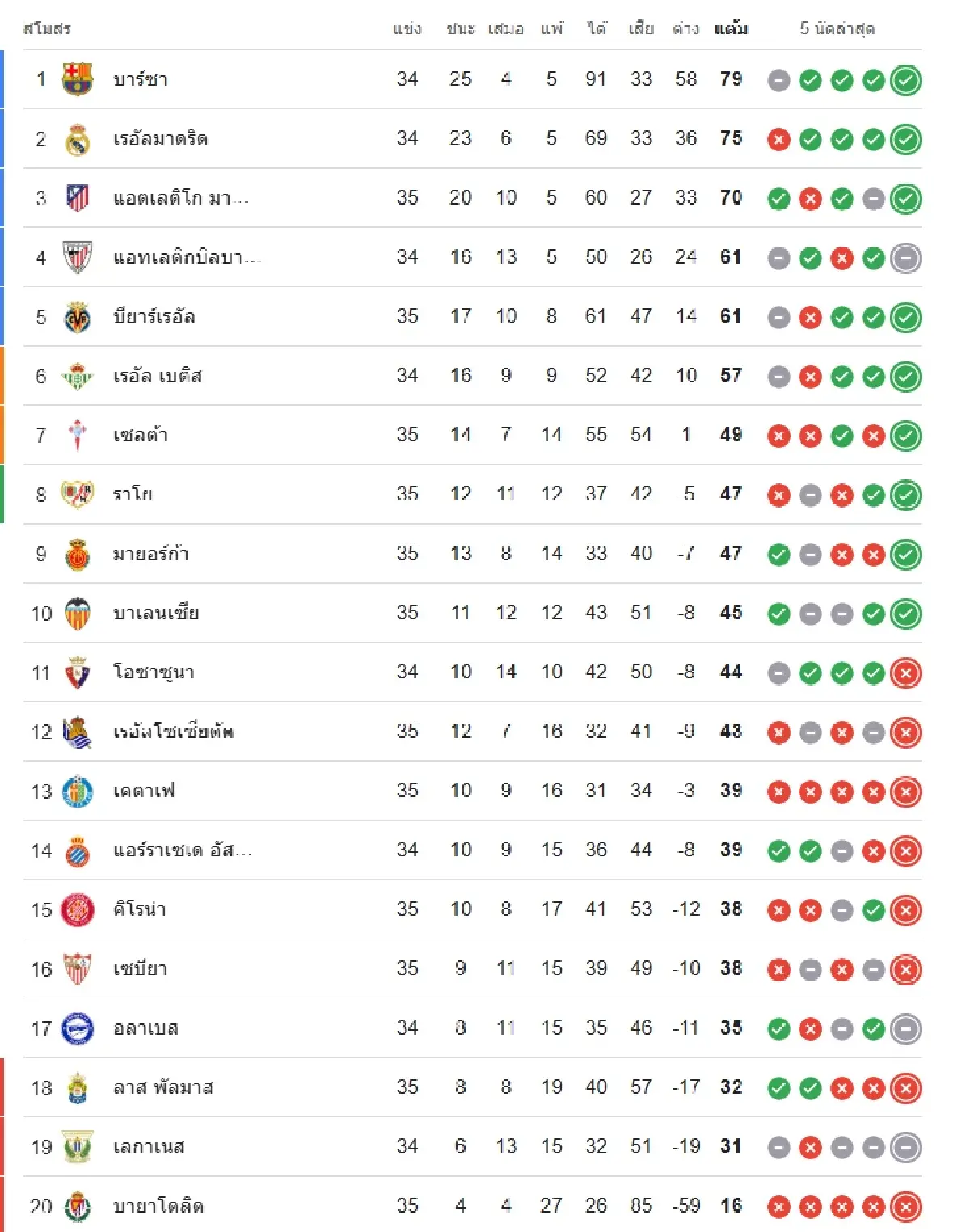Click the สโมสร club column header
The width and height of the screenshot is (970, 1232).
[47, 29]
